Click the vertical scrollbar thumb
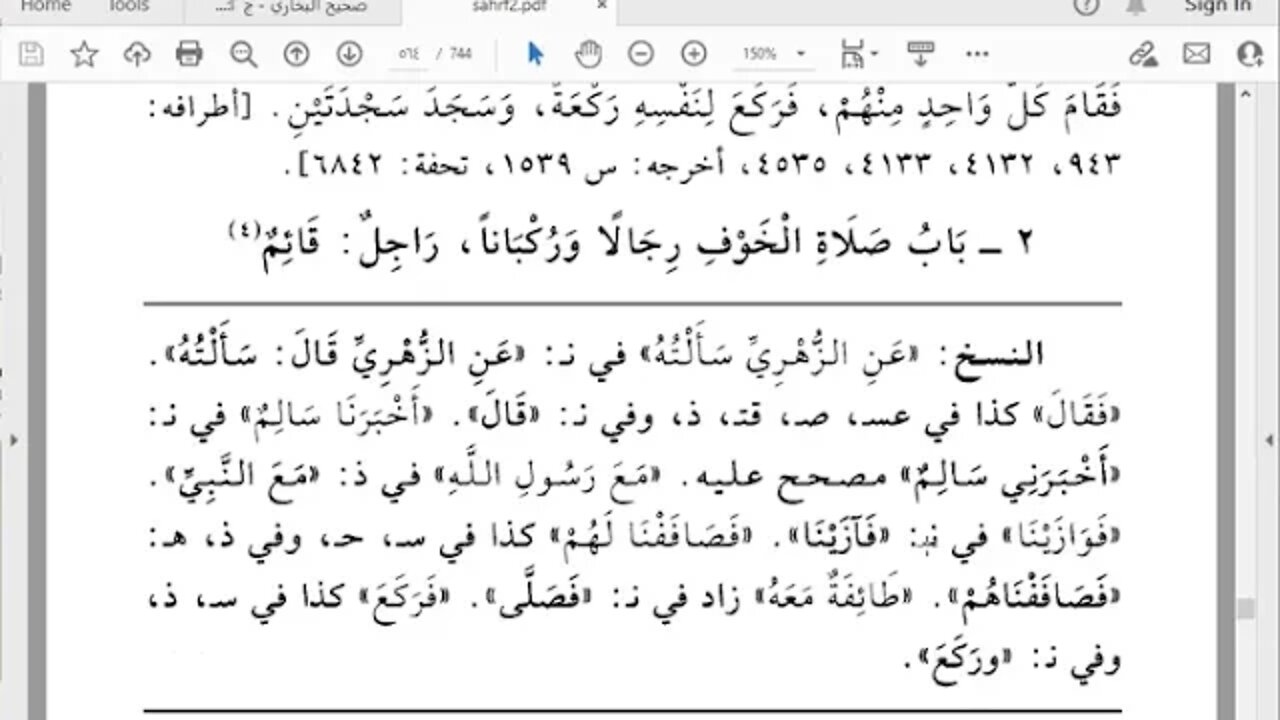Image resolution: width=1280 pixels, height=720 pixels. point(1245,609)
